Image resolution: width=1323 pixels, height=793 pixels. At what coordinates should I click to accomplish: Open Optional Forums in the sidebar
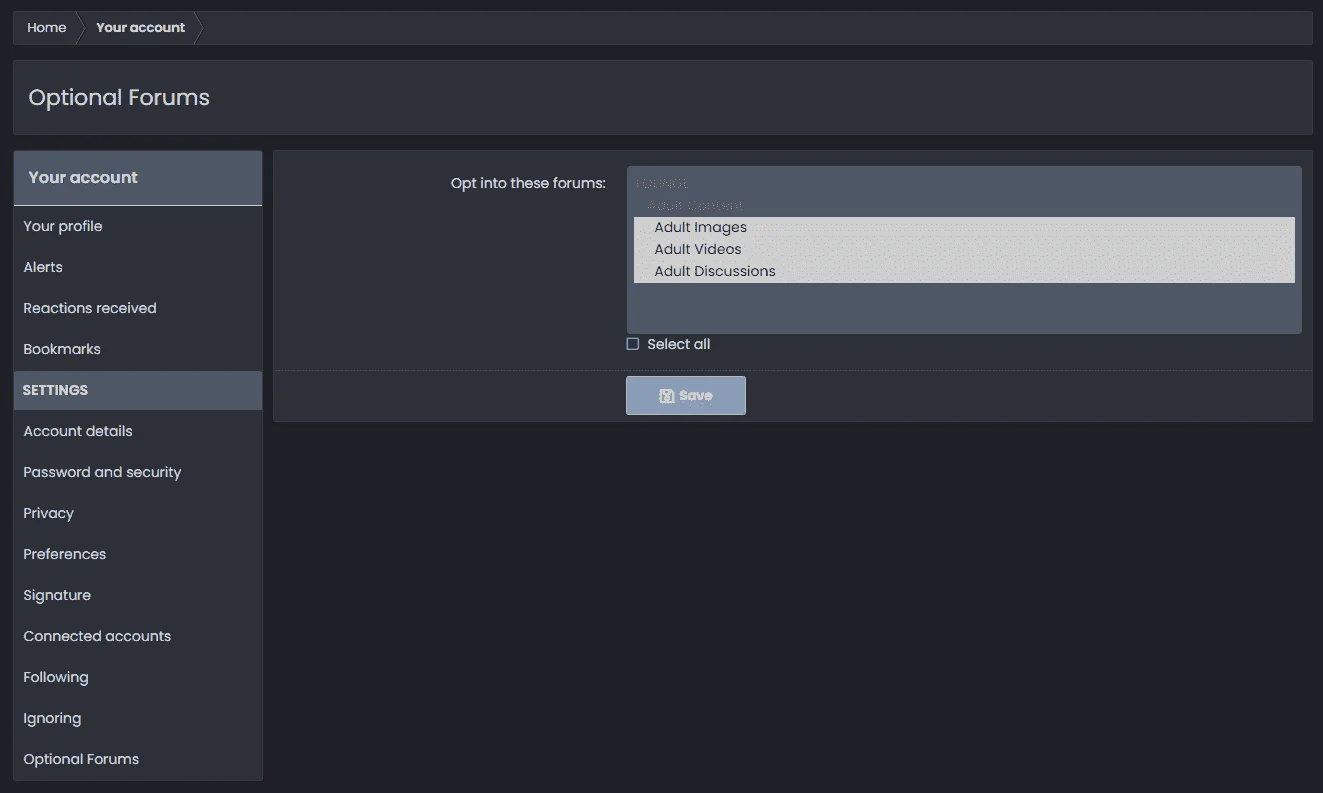(x=138, y=760)
